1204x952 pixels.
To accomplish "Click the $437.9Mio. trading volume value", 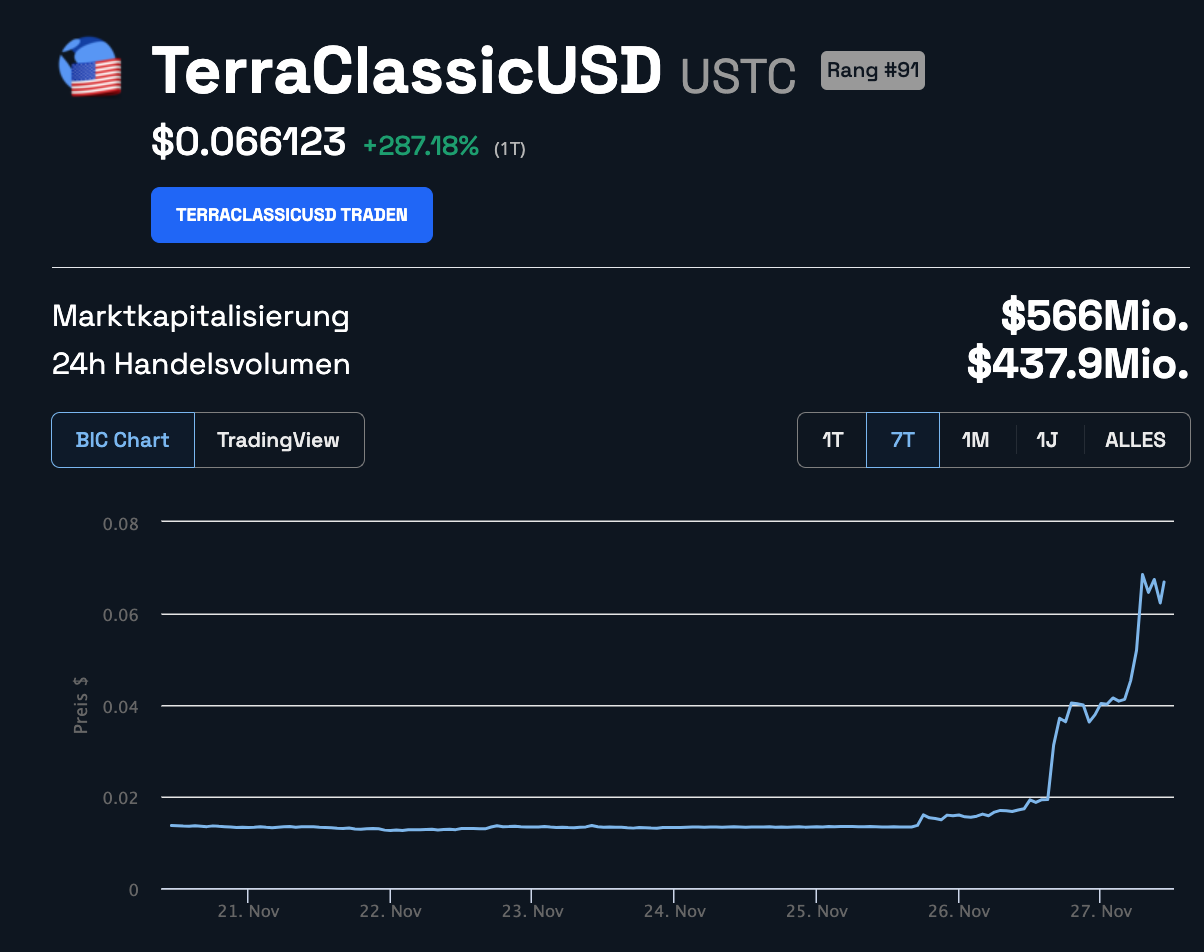I will (x=1077, y=364).
